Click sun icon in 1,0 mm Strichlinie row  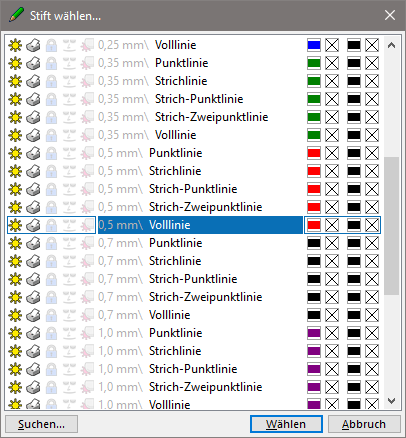[15, 351]
